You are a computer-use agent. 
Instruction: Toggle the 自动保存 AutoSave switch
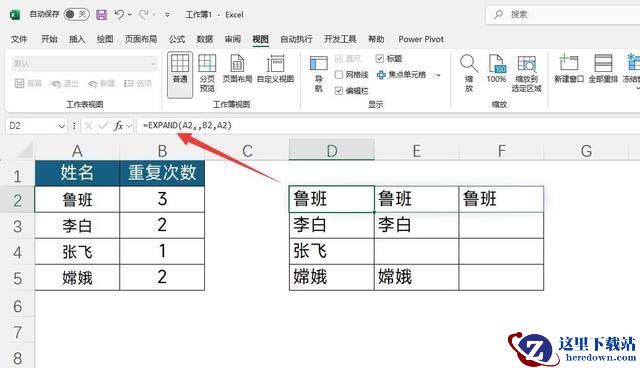76,15
